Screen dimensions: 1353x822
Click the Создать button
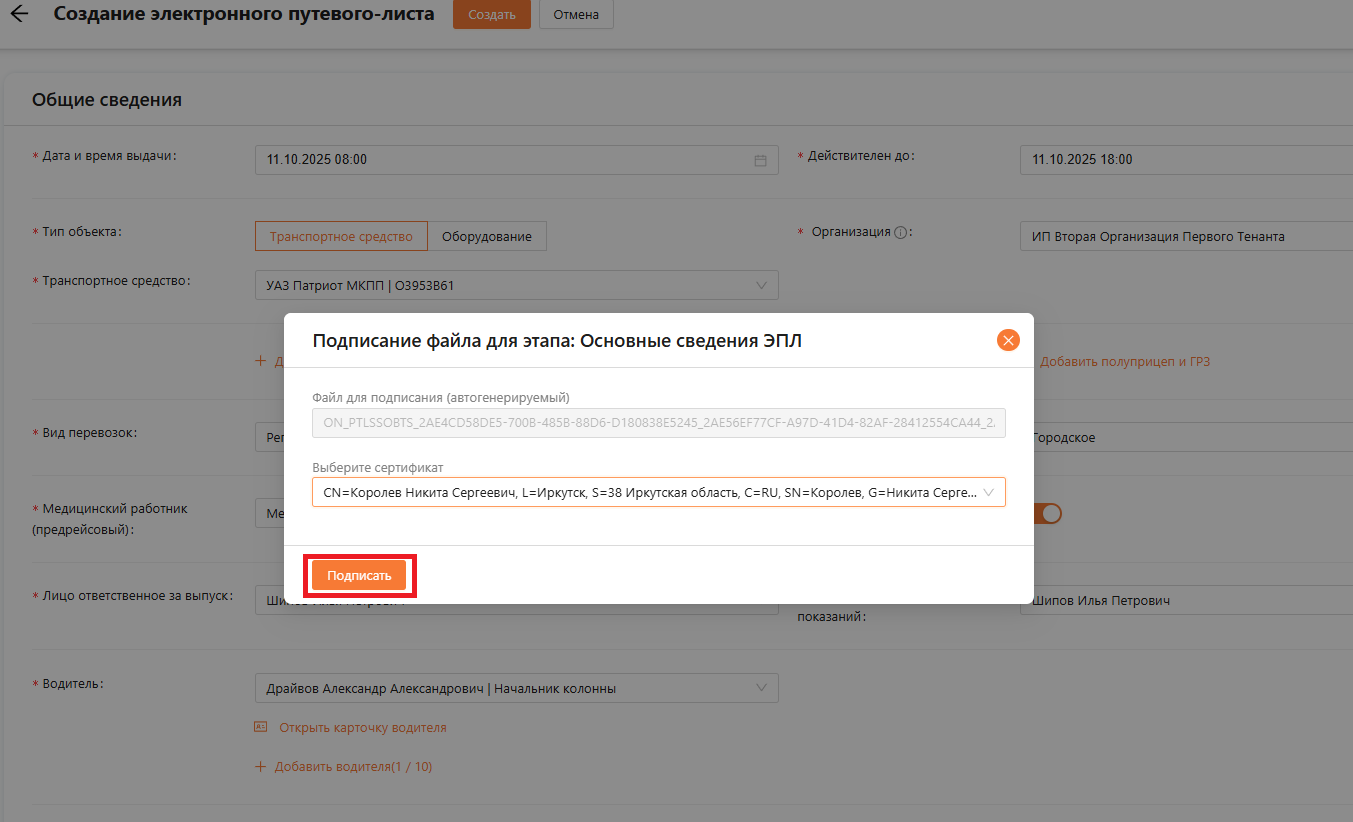point(491,15)
